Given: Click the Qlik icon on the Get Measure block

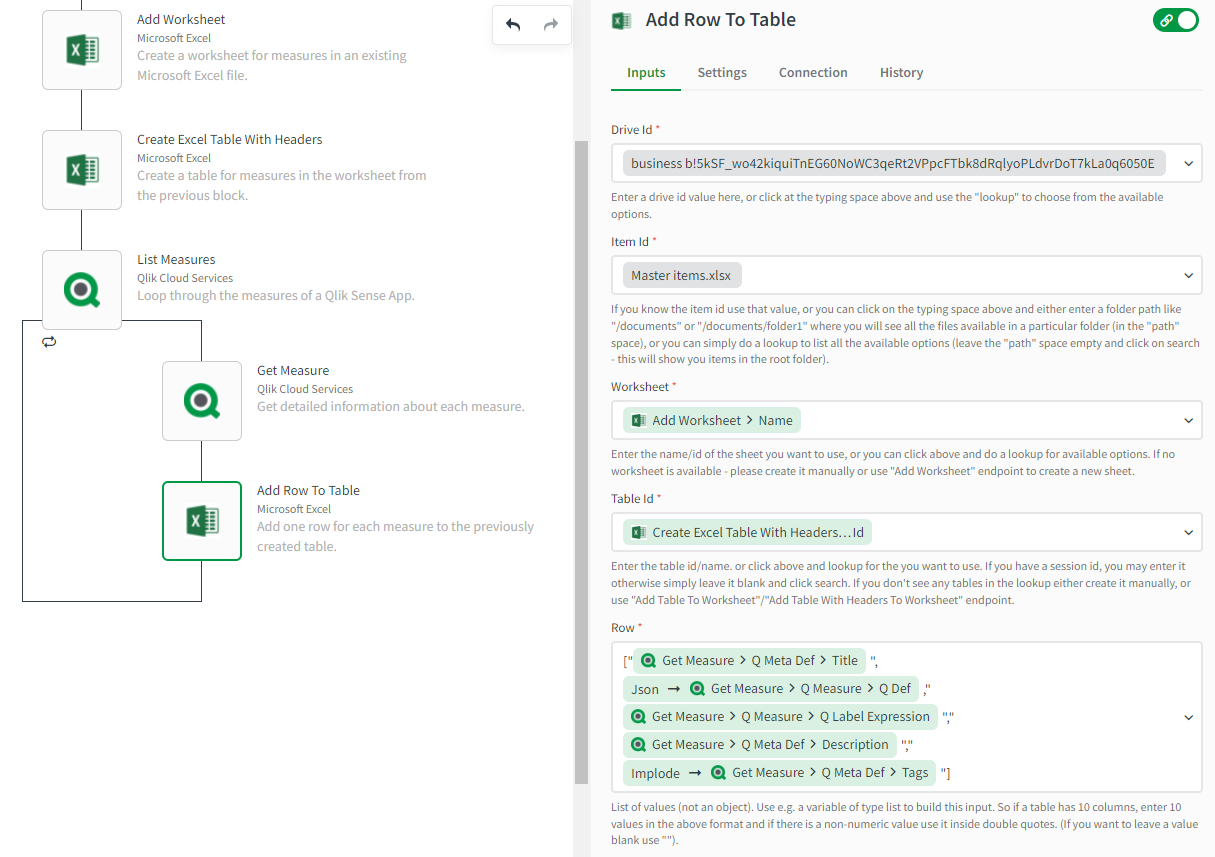Looking at the screenshot, I should coord(202,401).
